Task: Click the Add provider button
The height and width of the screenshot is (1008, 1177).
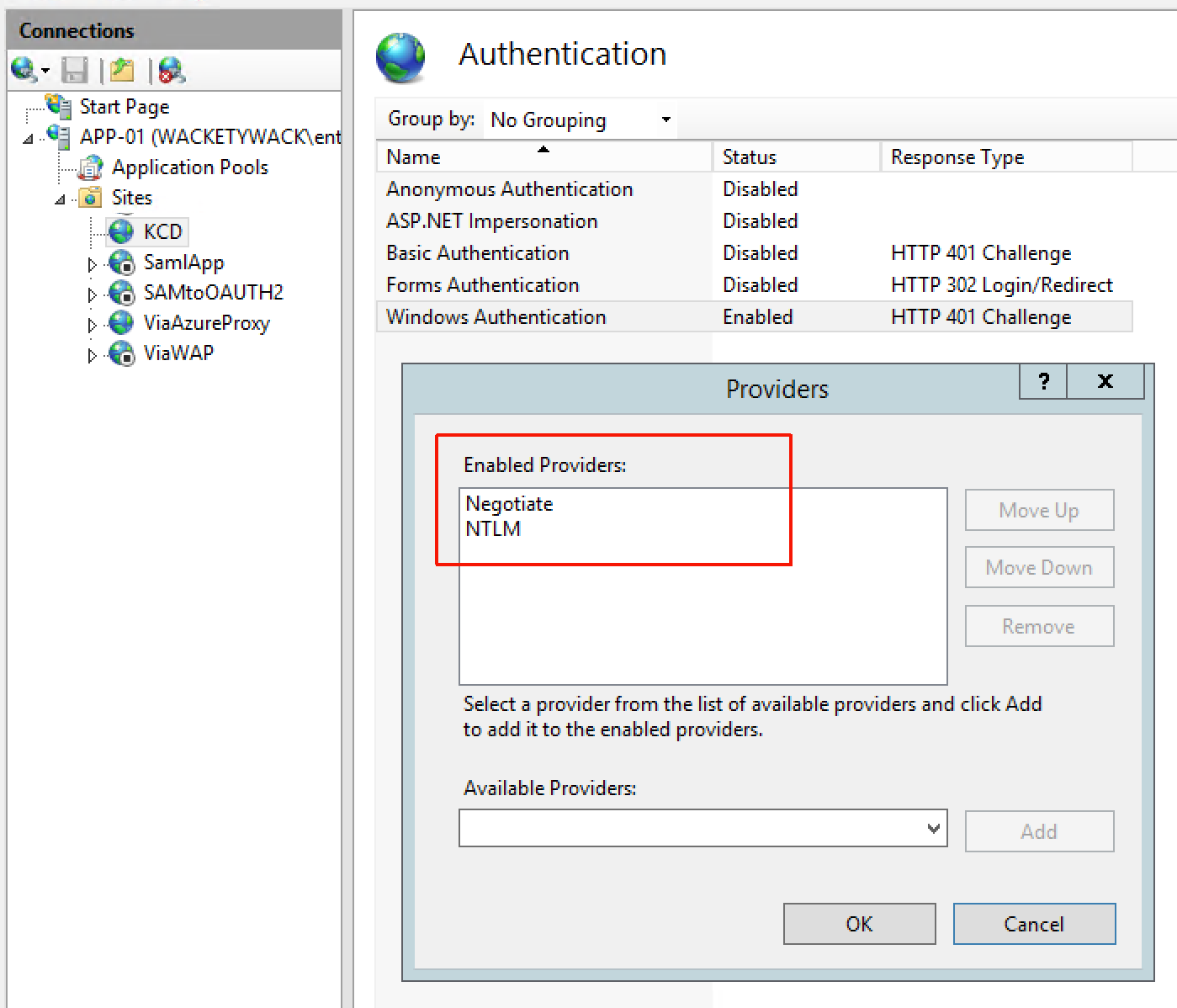Action: [1039, 831]
